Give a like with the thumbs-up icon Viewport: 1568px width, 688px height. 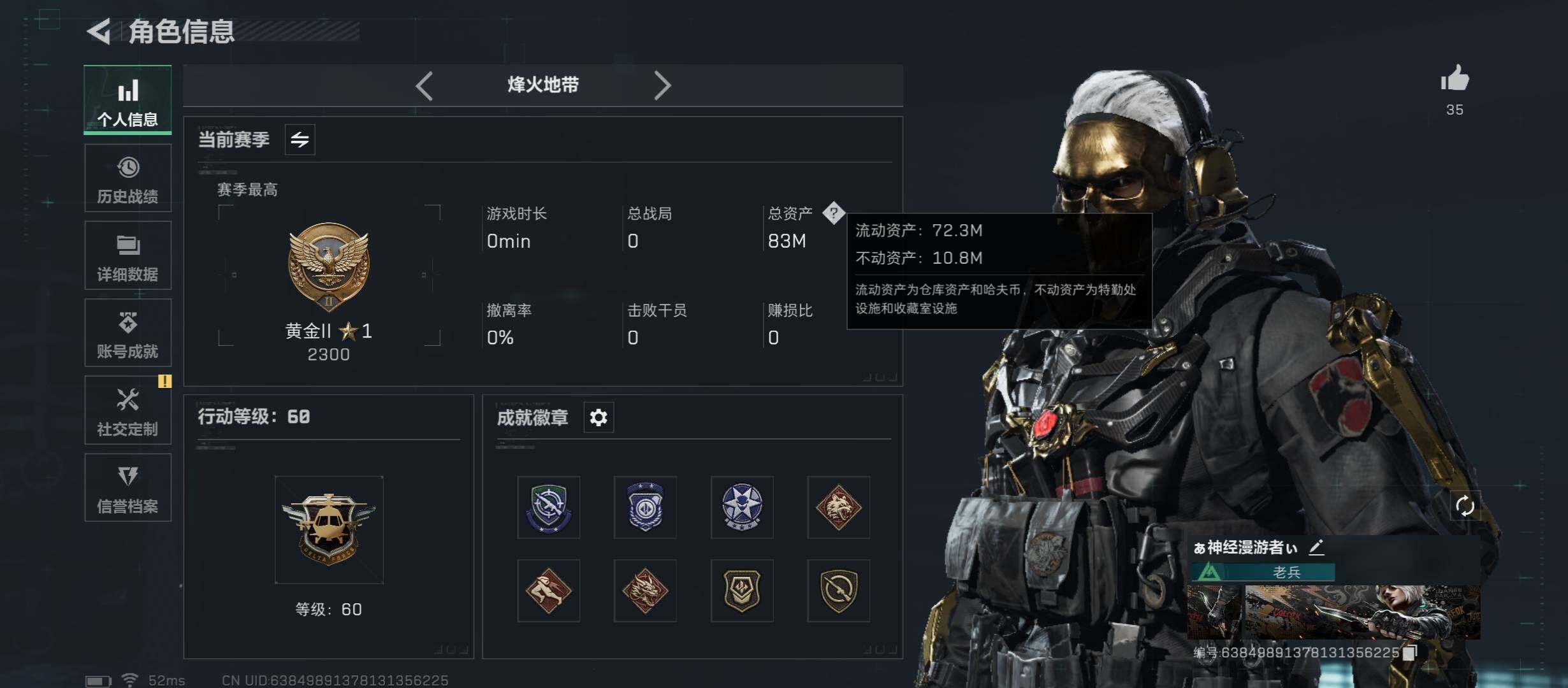pyautogui.click(x=1455, y=79)
